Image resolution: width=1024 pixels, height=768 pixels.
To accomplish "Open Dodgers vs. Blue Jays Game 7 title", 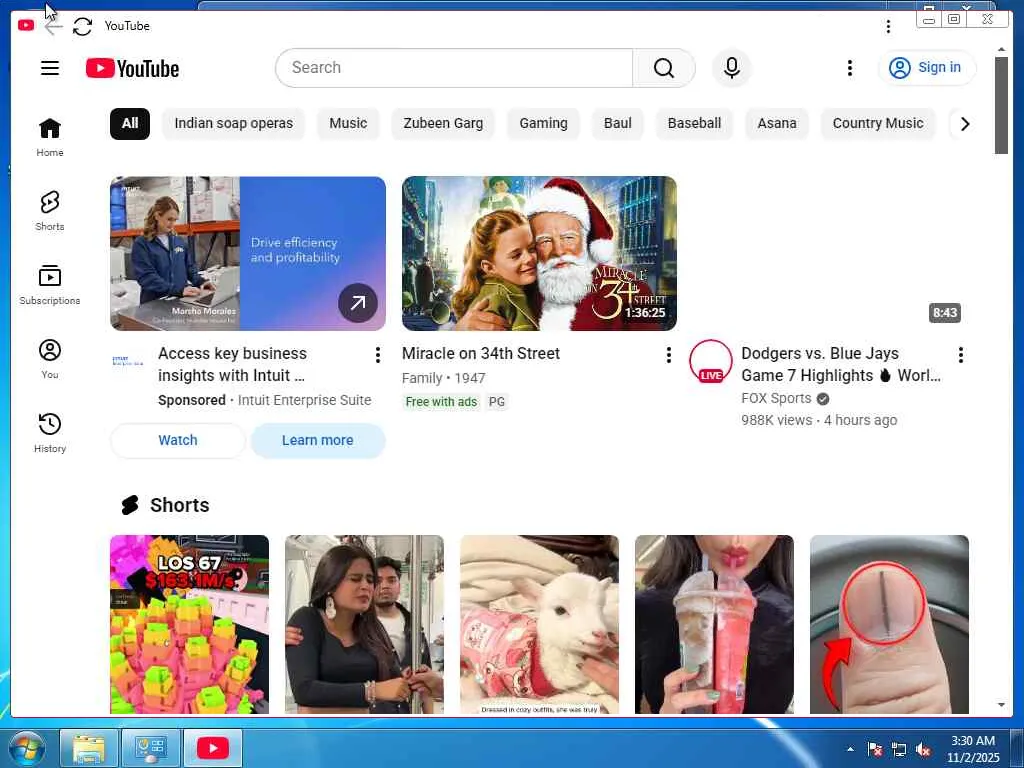I will [x=840, y=364].
